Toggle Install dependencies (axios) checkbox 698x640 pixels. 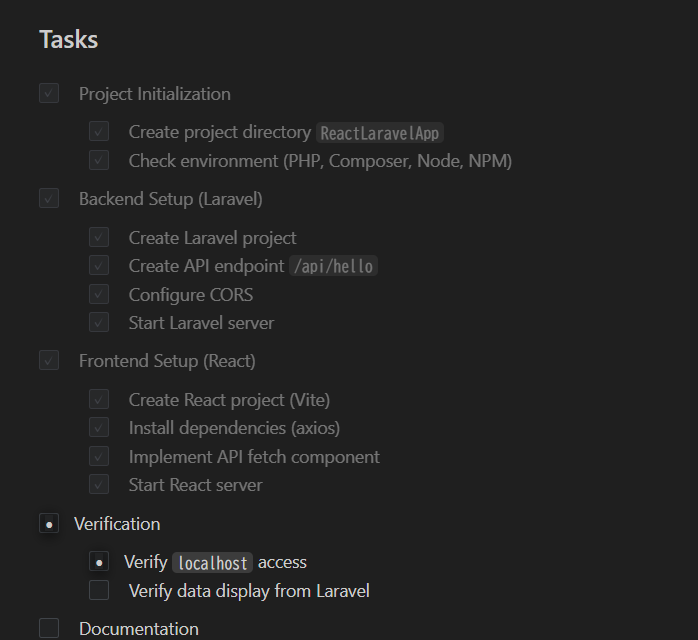99,428
